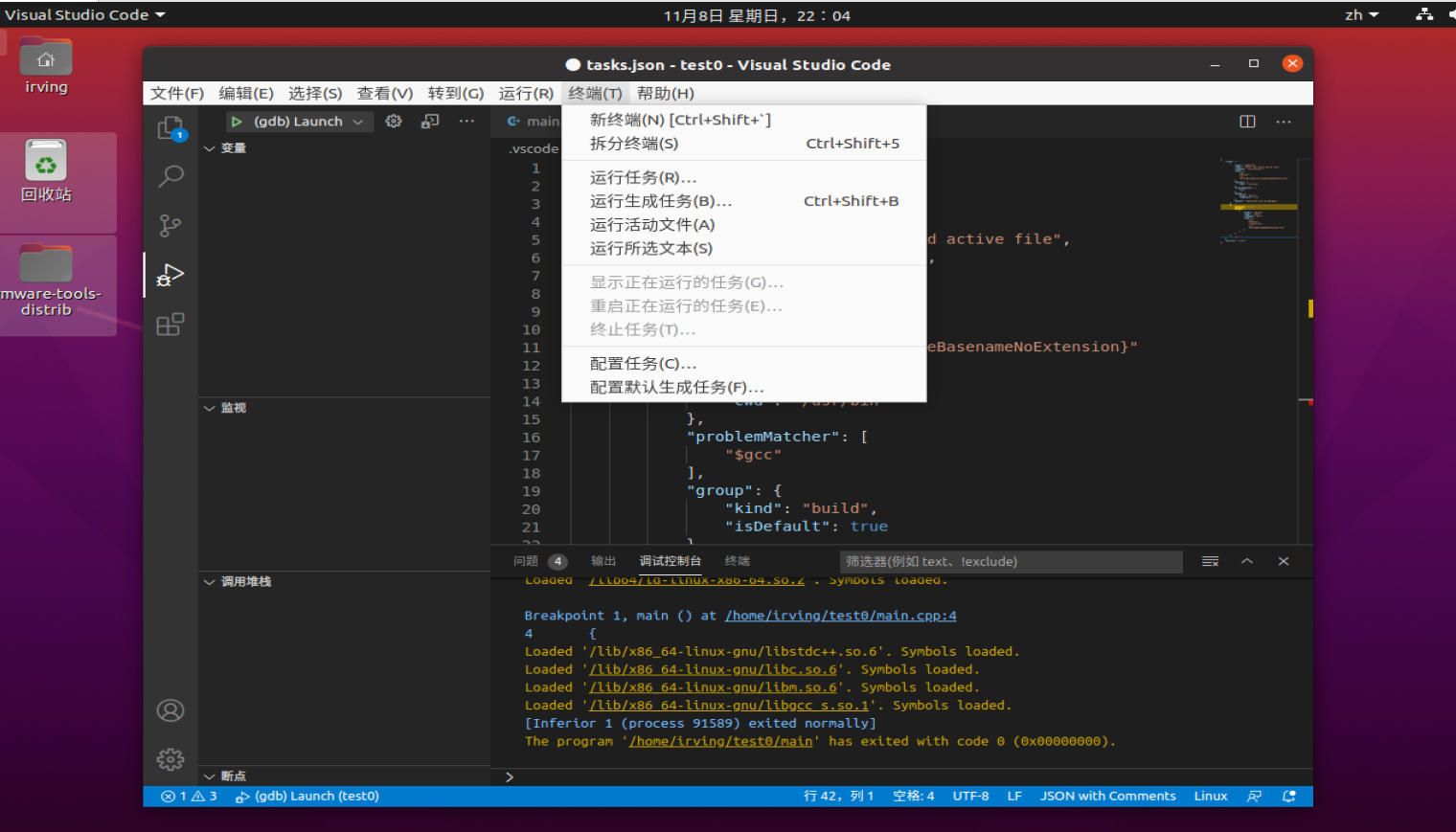This screenshot has width=1456, height=832.
Task: Choose 运行生成任务(B)... menu entry
Action: click(744, 201)
